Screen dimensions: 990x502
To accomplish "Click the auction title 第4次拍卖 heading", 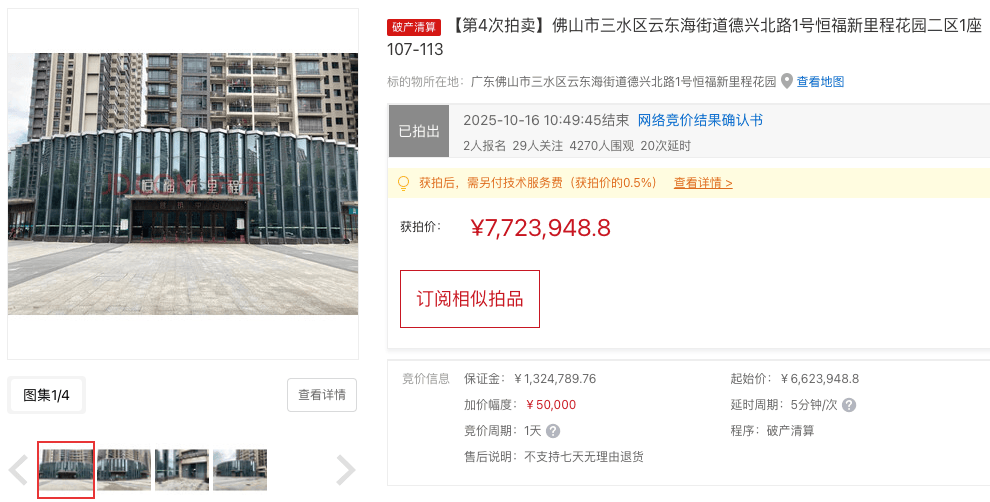I will [684, 37].
